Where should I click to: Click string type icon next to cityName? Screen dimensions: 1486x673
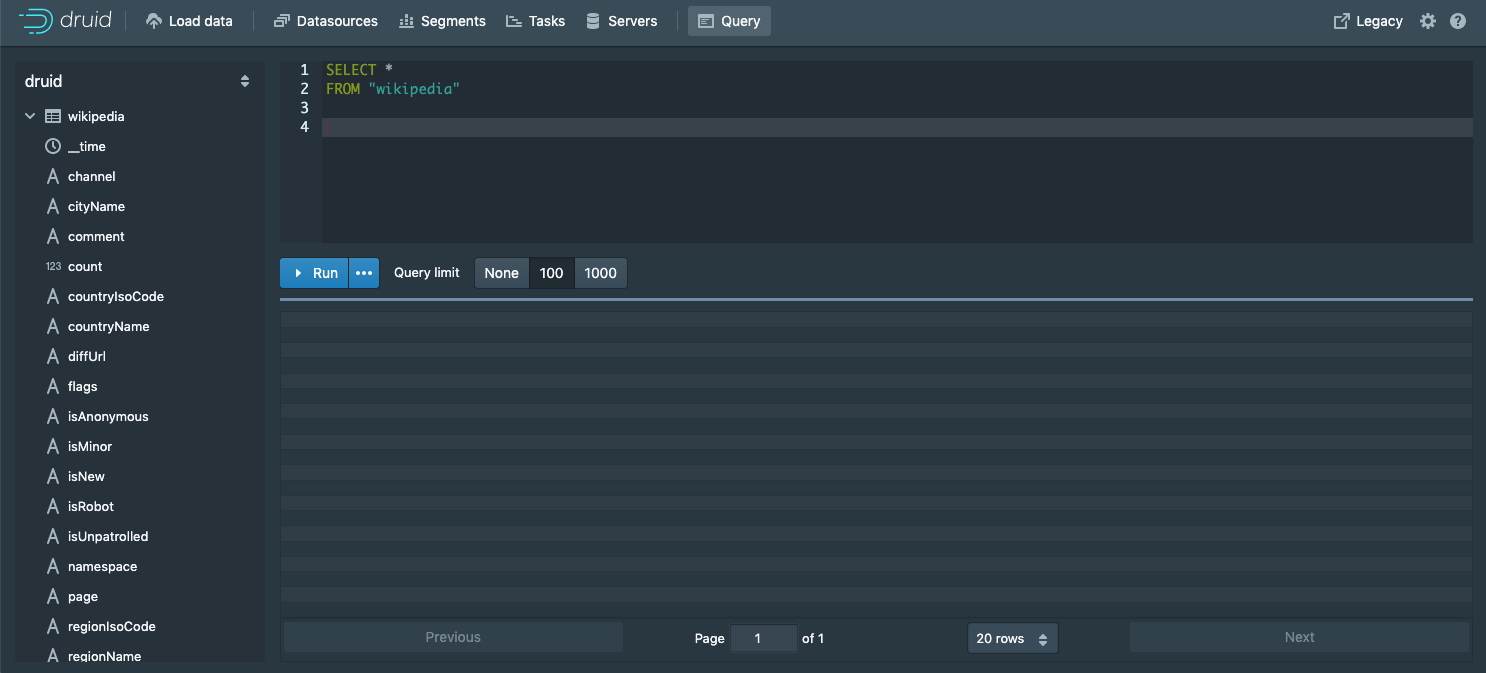53,207
